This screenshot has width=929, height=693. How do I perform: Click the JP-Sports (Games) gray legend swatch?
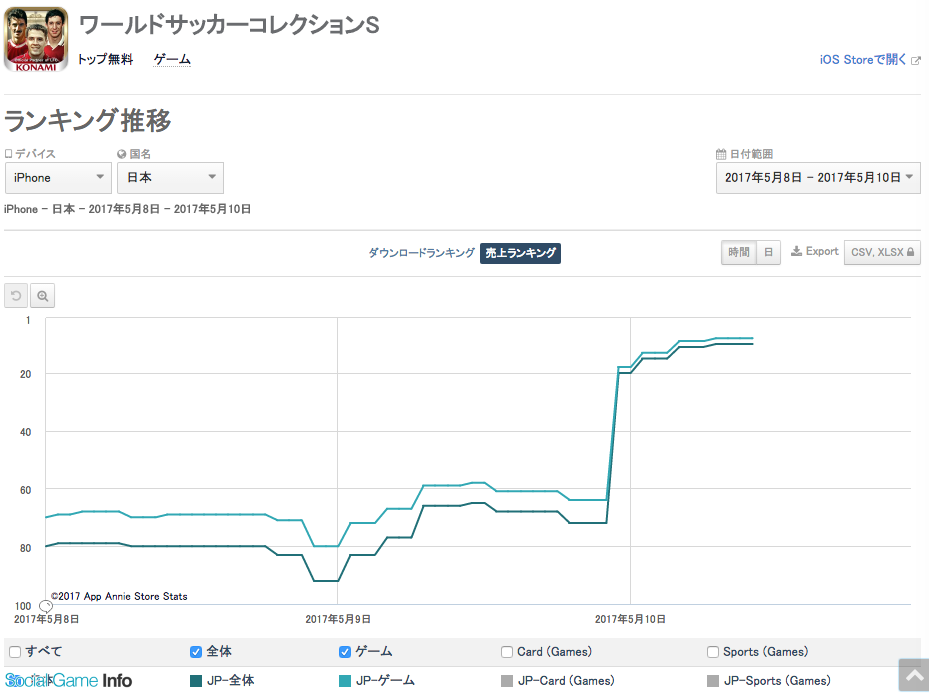tap(713, 681)
